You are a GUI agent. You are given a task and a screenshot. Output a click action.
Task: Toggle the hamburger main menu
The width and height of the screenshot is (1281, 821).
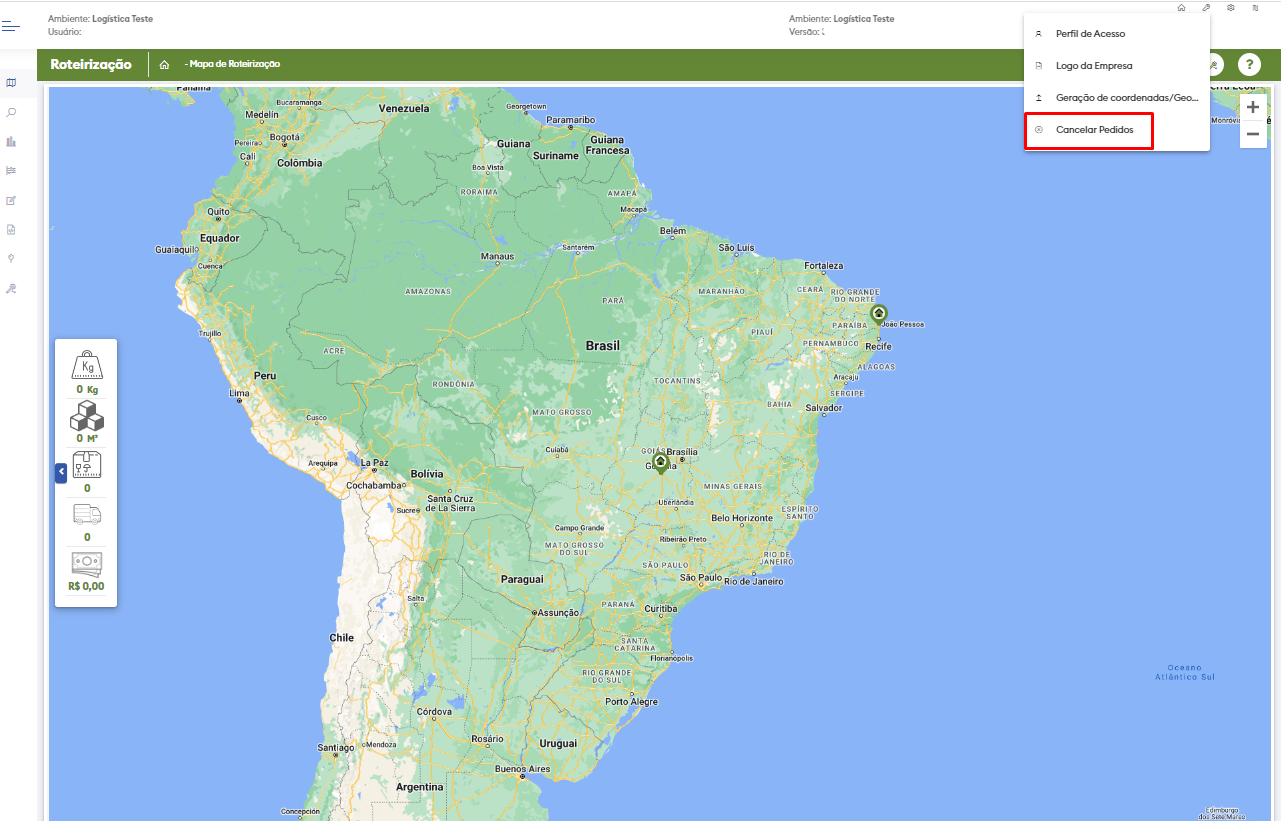point(11,27)
